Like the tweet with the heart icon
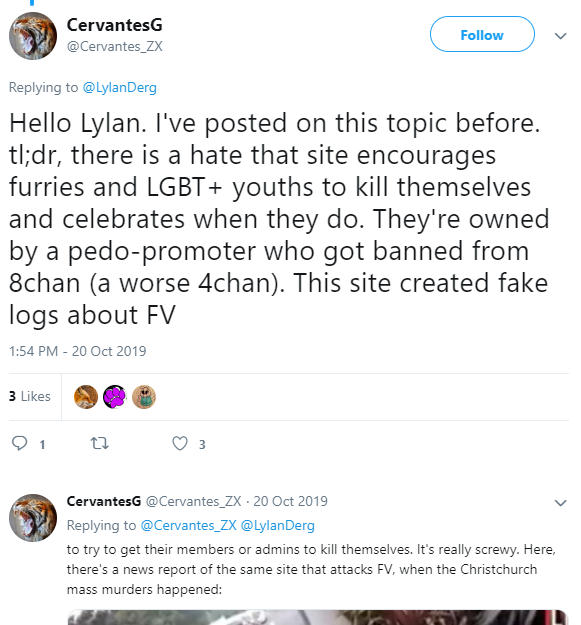 (x=180, y=443)
